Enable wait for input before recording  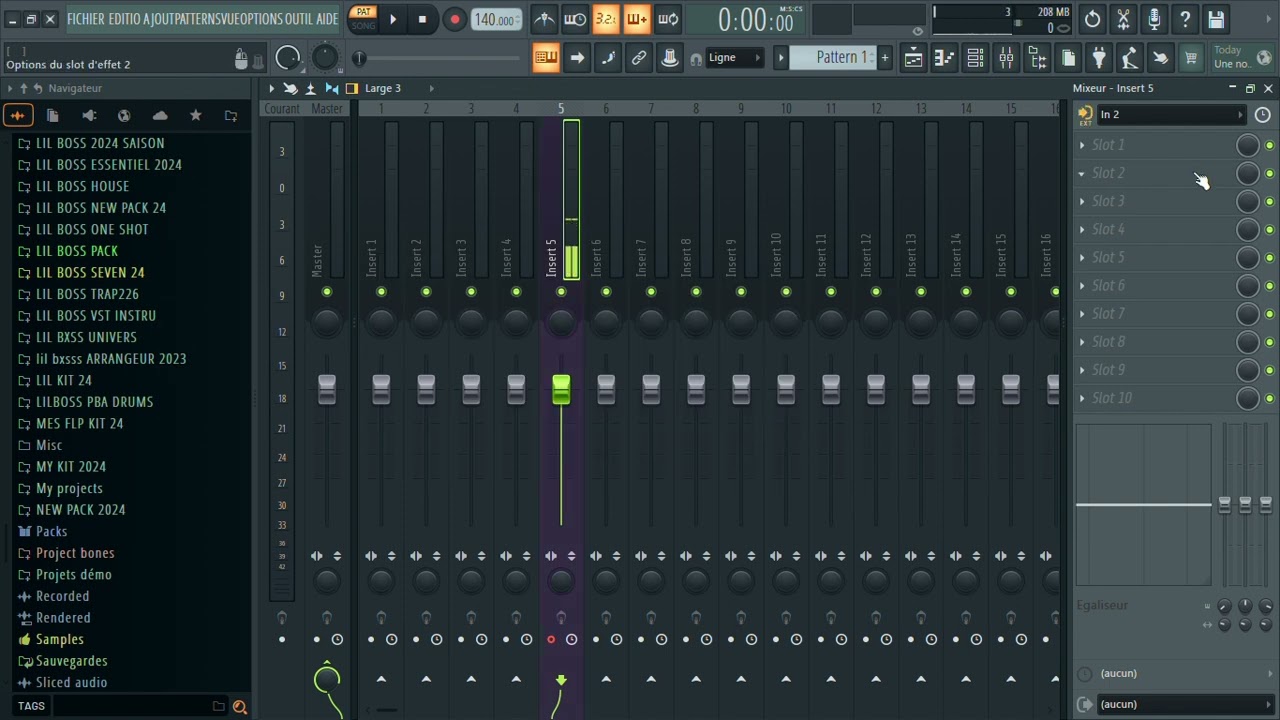tap(575, 19)
